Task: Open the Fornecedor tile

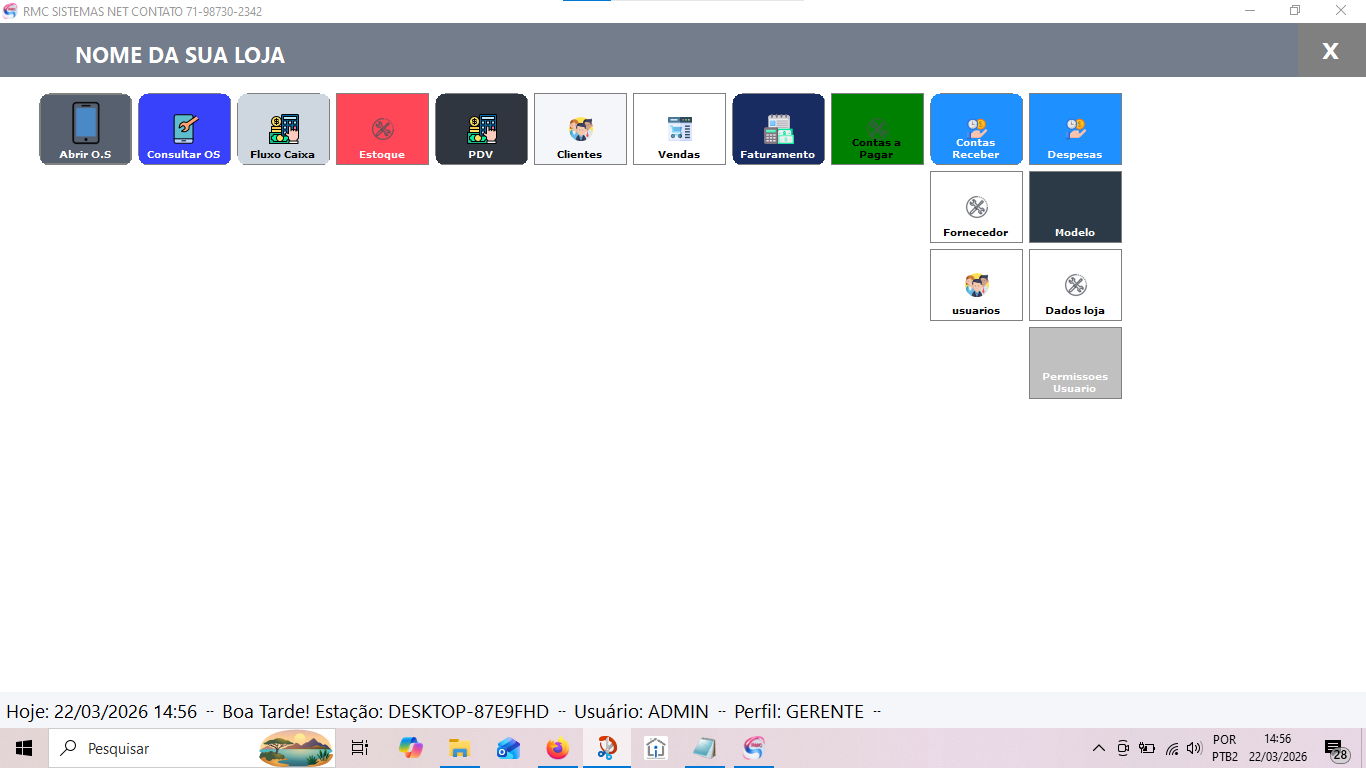Action: coord(976,207)
